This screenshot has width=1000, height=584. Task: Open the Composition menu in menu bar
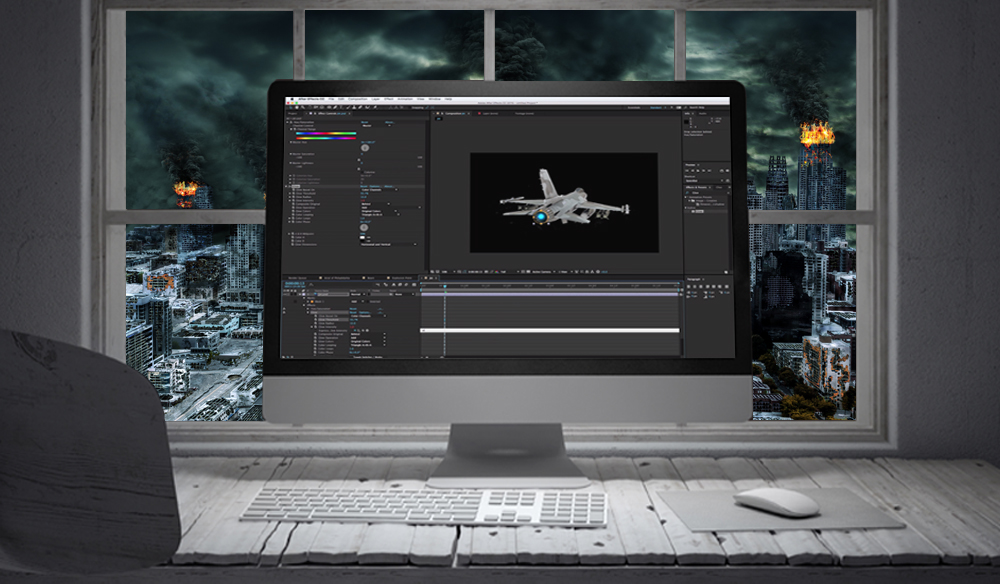(x=355, y=100)
